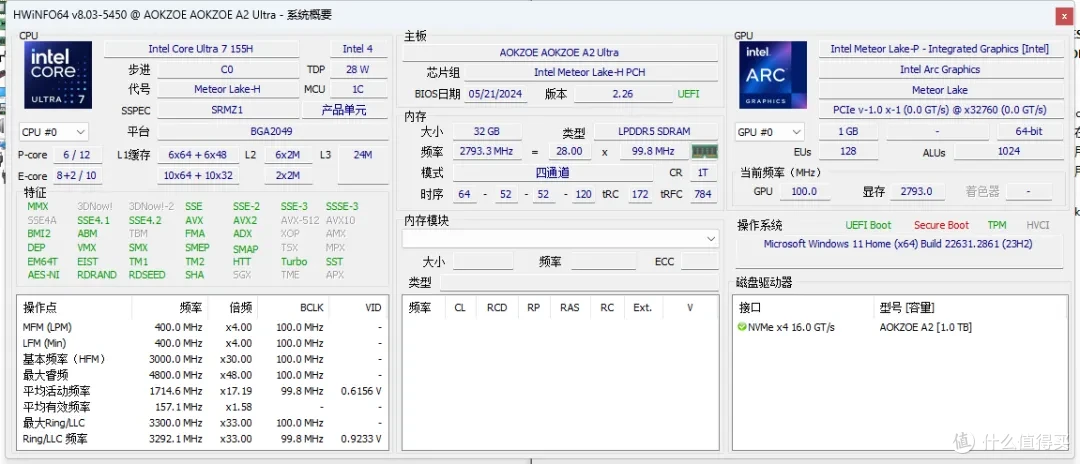Click the GPU memory size 1 GB

[x=848, y=131]
